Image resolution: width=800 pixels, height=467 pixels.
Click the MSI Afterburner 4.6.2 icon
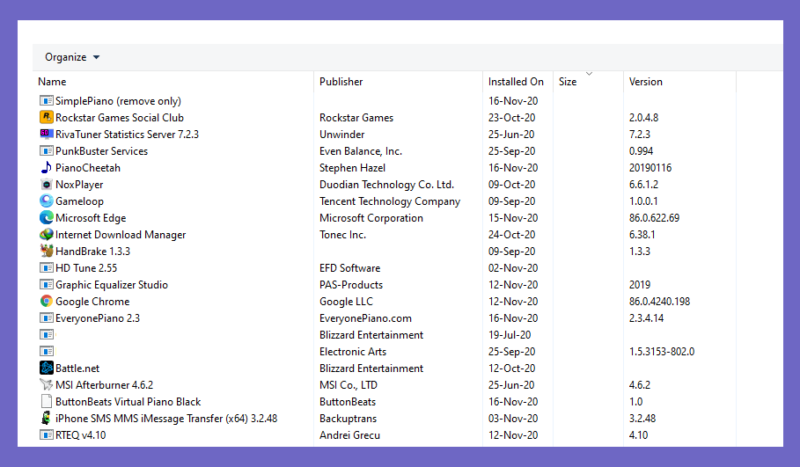pyautogui.click(x=46, y=385)
